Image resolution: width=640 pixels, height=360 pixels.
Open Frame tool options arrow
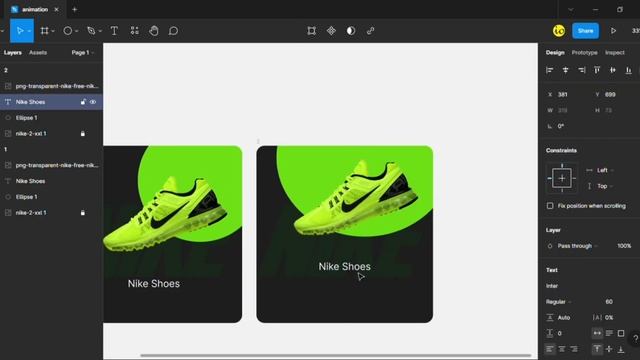(x=53, y=31)
